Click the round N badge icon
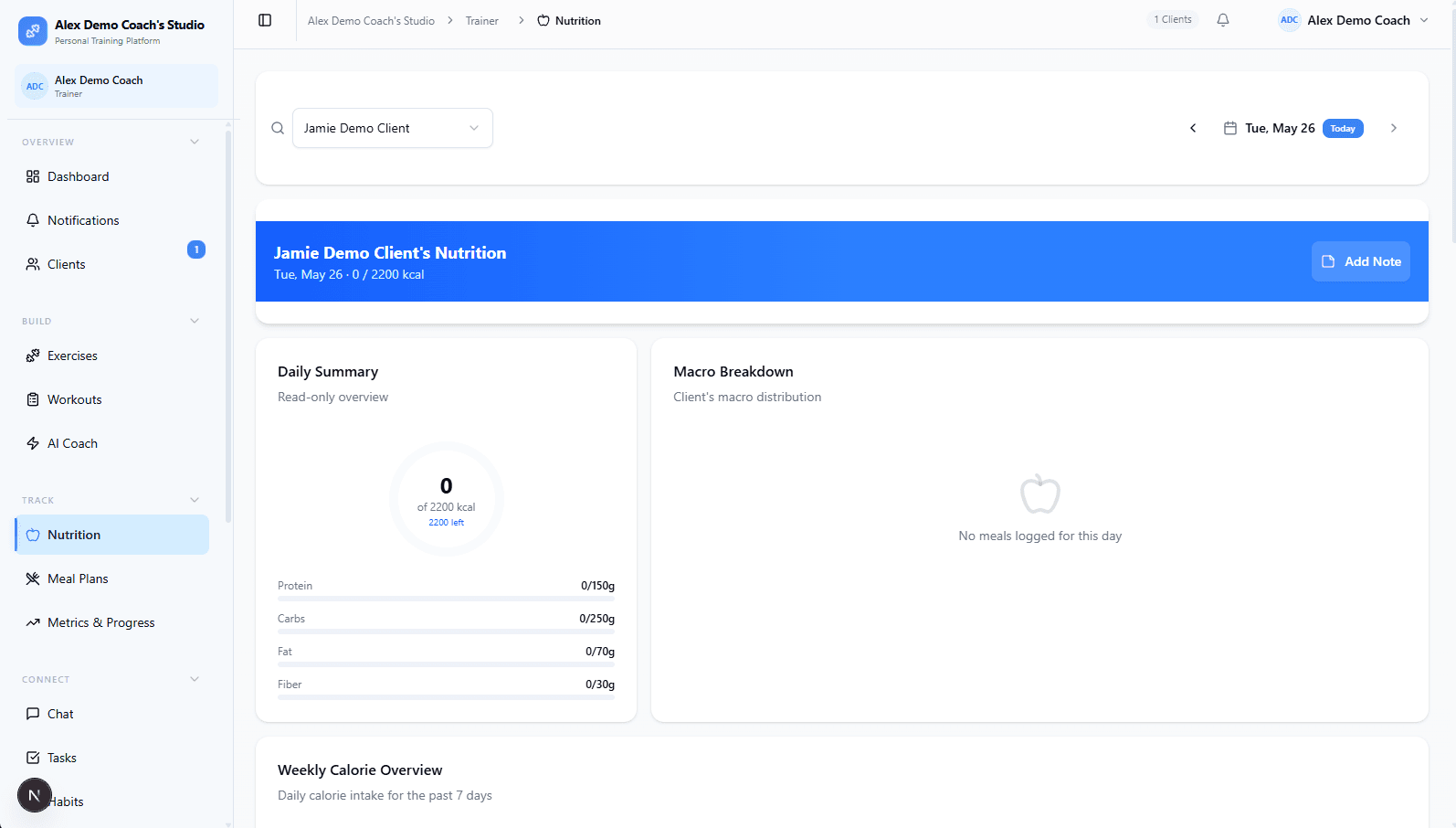 pos(35,795)
